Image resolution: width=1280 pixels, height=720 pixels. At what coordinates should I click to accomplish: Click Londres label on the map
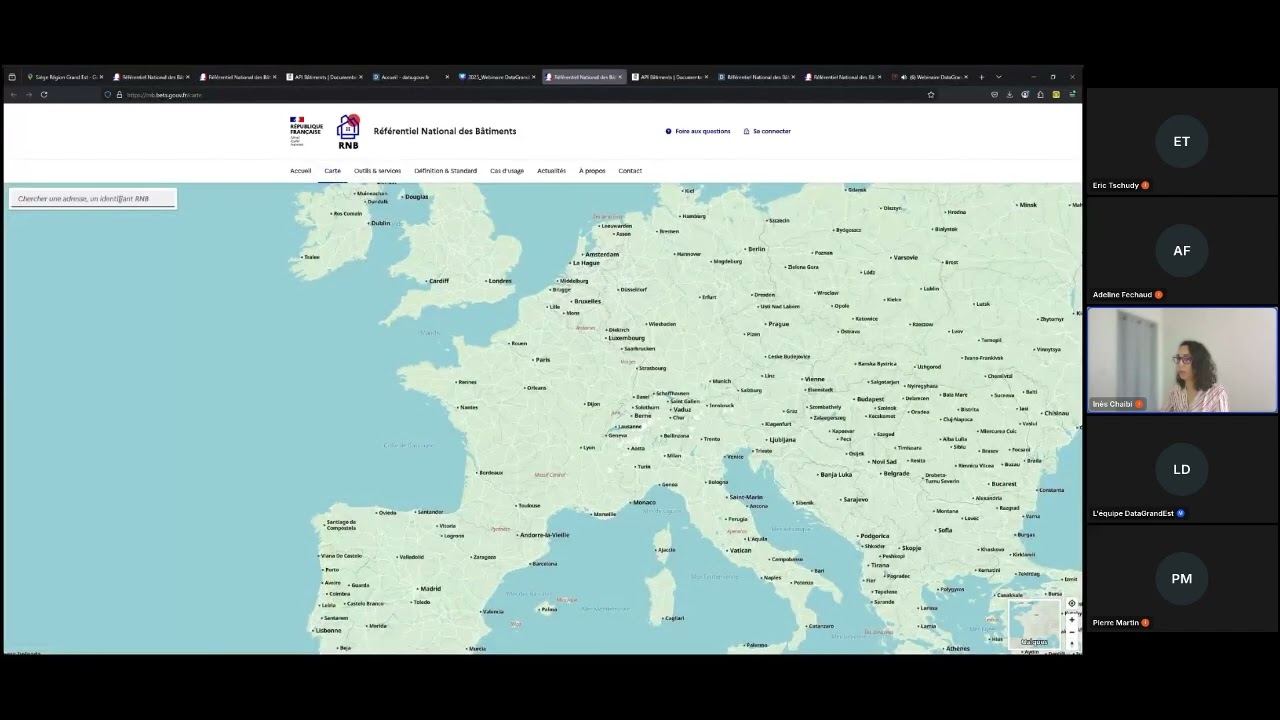pyautogui.click(x=500, y=281)
